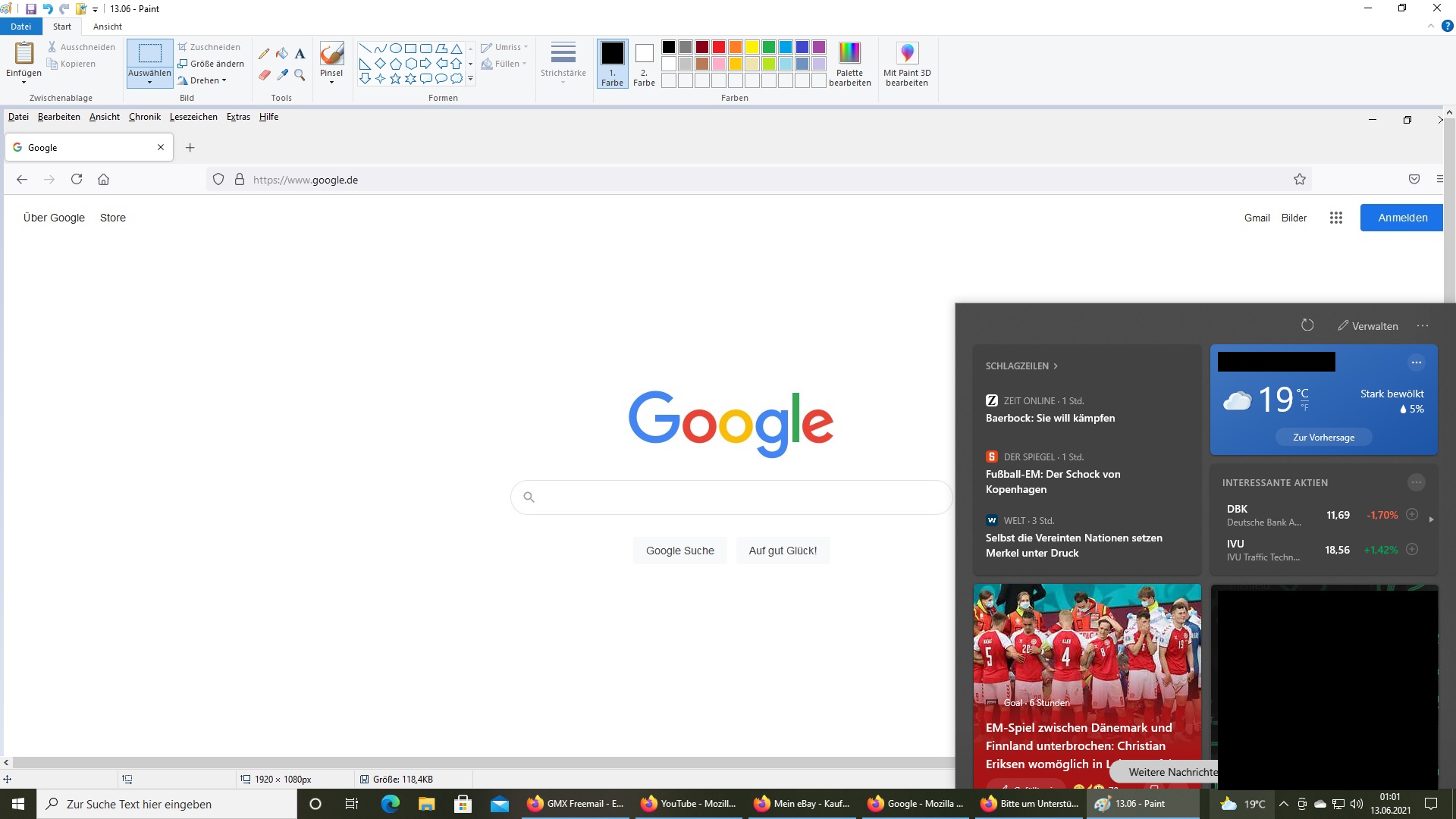Open Mit Paint 3D bearbeiten
This screenshot has width=1456, height=819.
coord(907,64)
